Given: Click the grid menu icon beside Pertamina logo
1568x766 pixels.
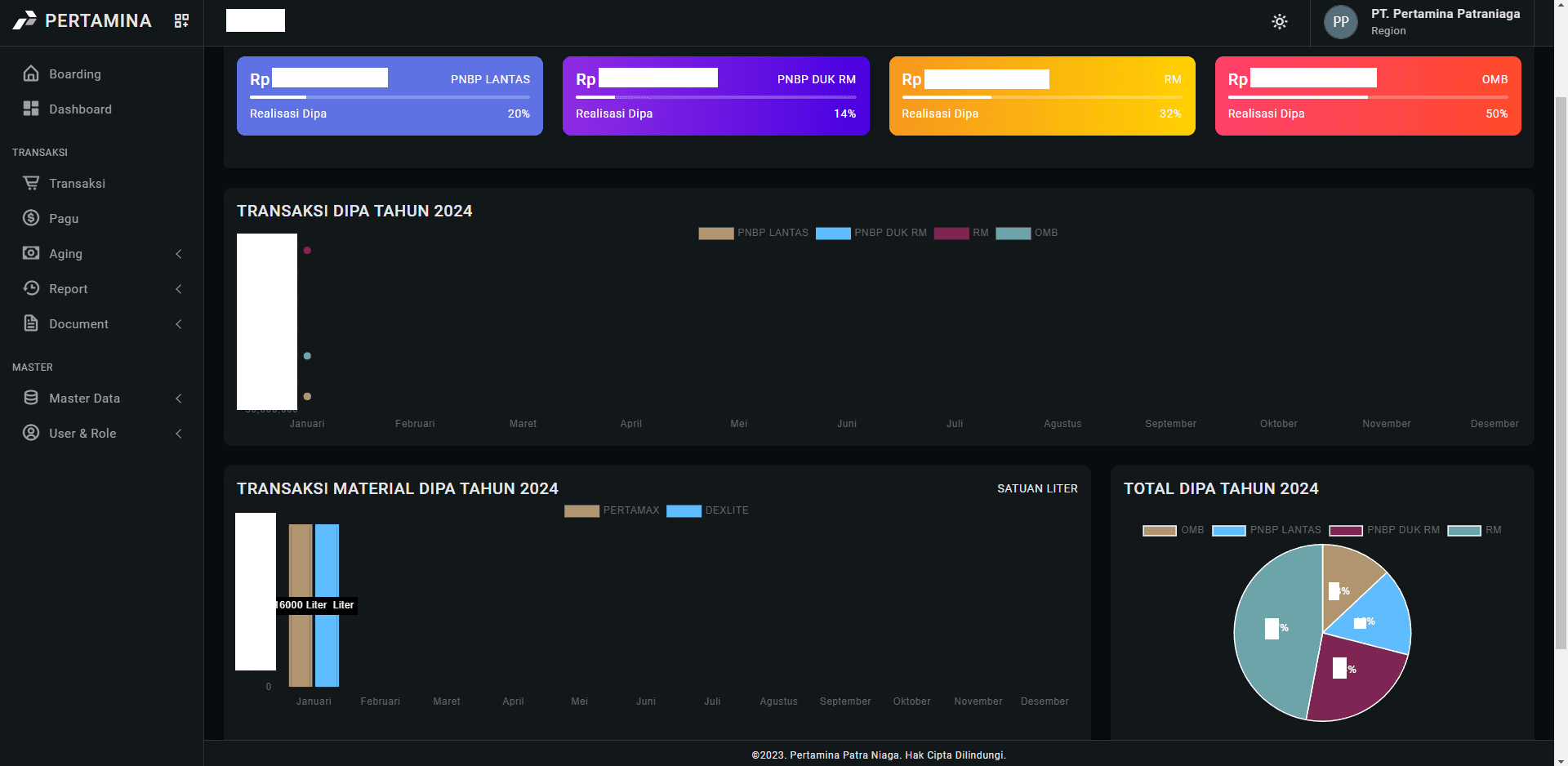Looking at the screenshot, I should coord(181,20).
